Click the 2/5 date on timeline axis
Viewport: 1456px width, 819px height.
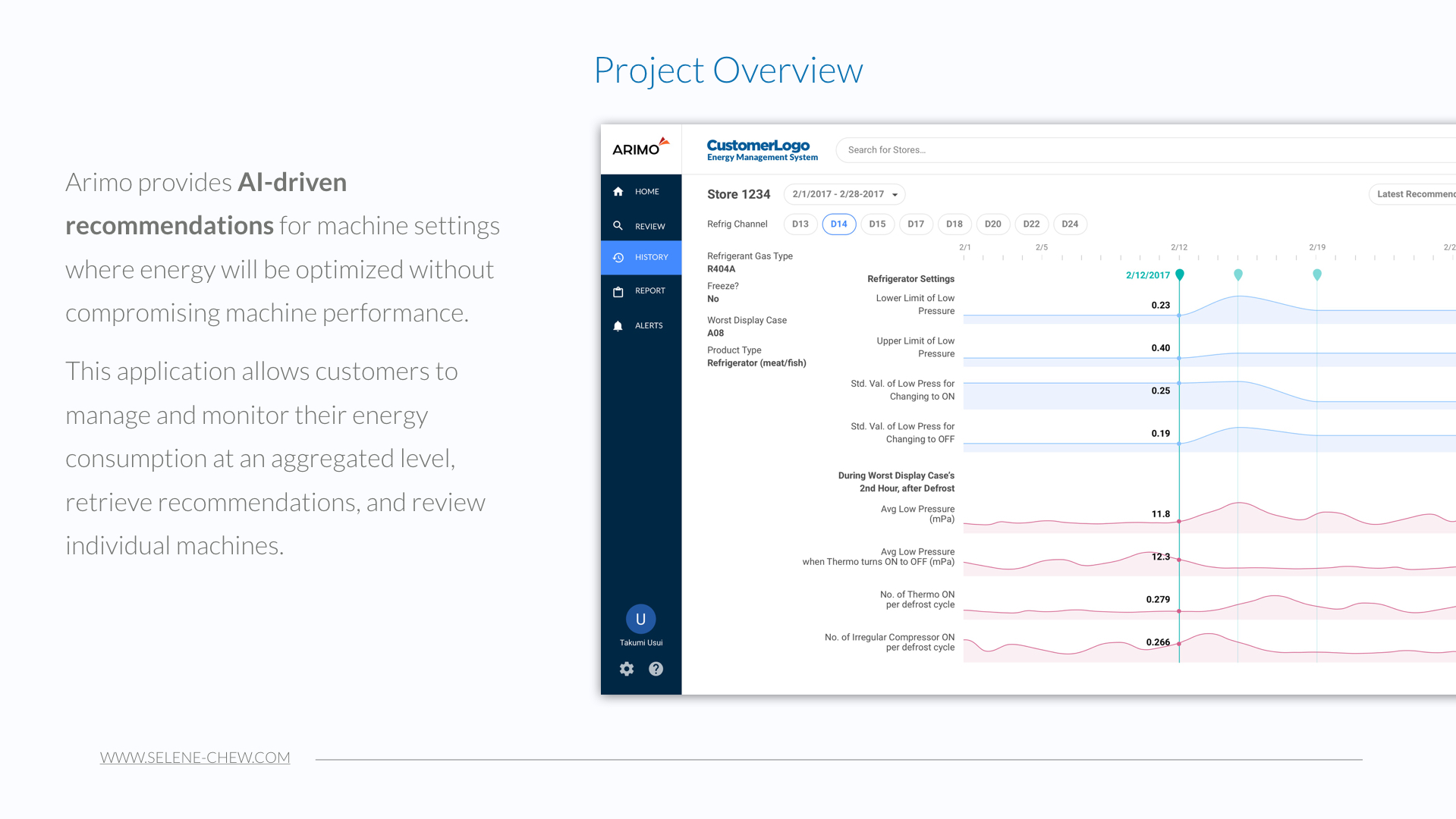(x=1042, y=247)
